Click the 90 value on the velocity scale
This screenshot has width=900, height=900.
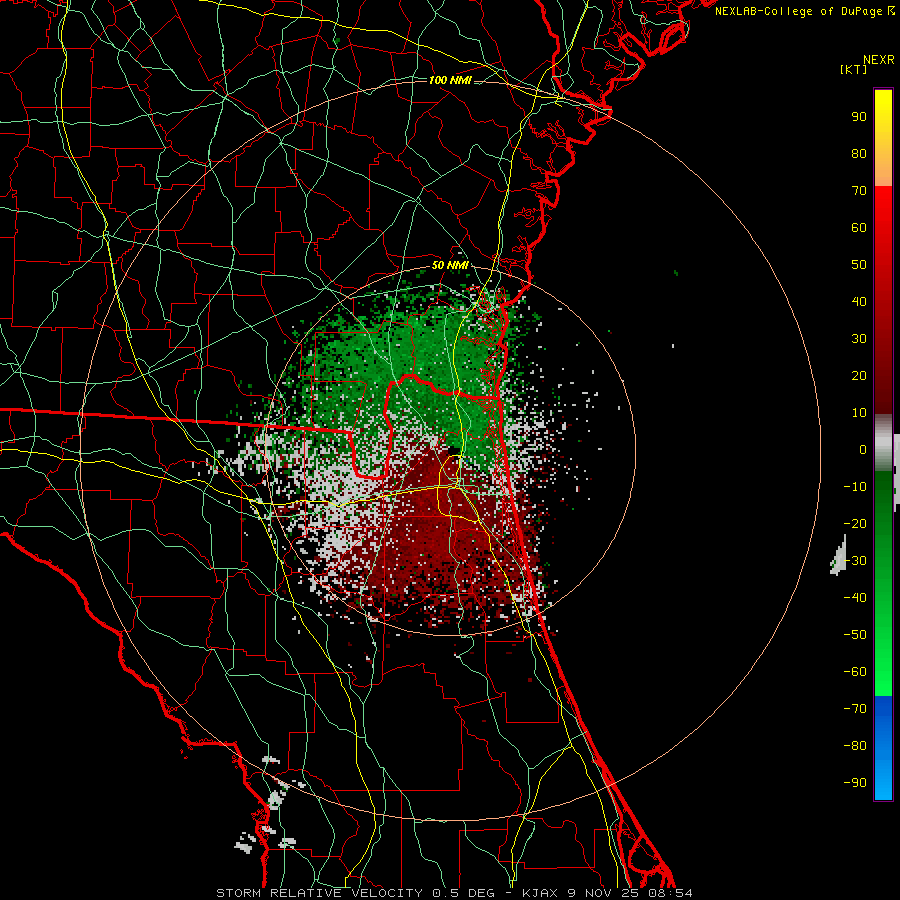click(859, 117)
